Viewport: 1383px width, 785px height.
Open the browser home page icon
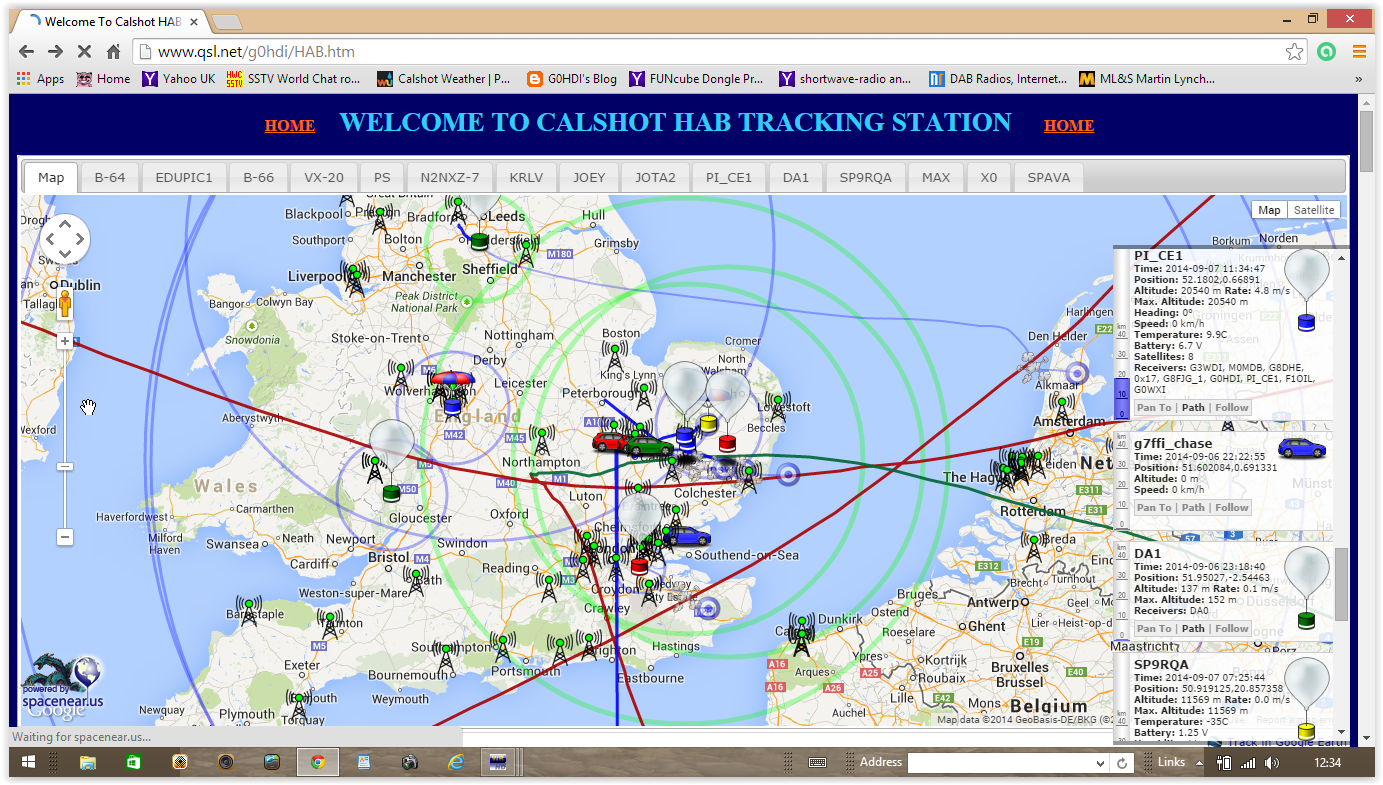(113, 52)
